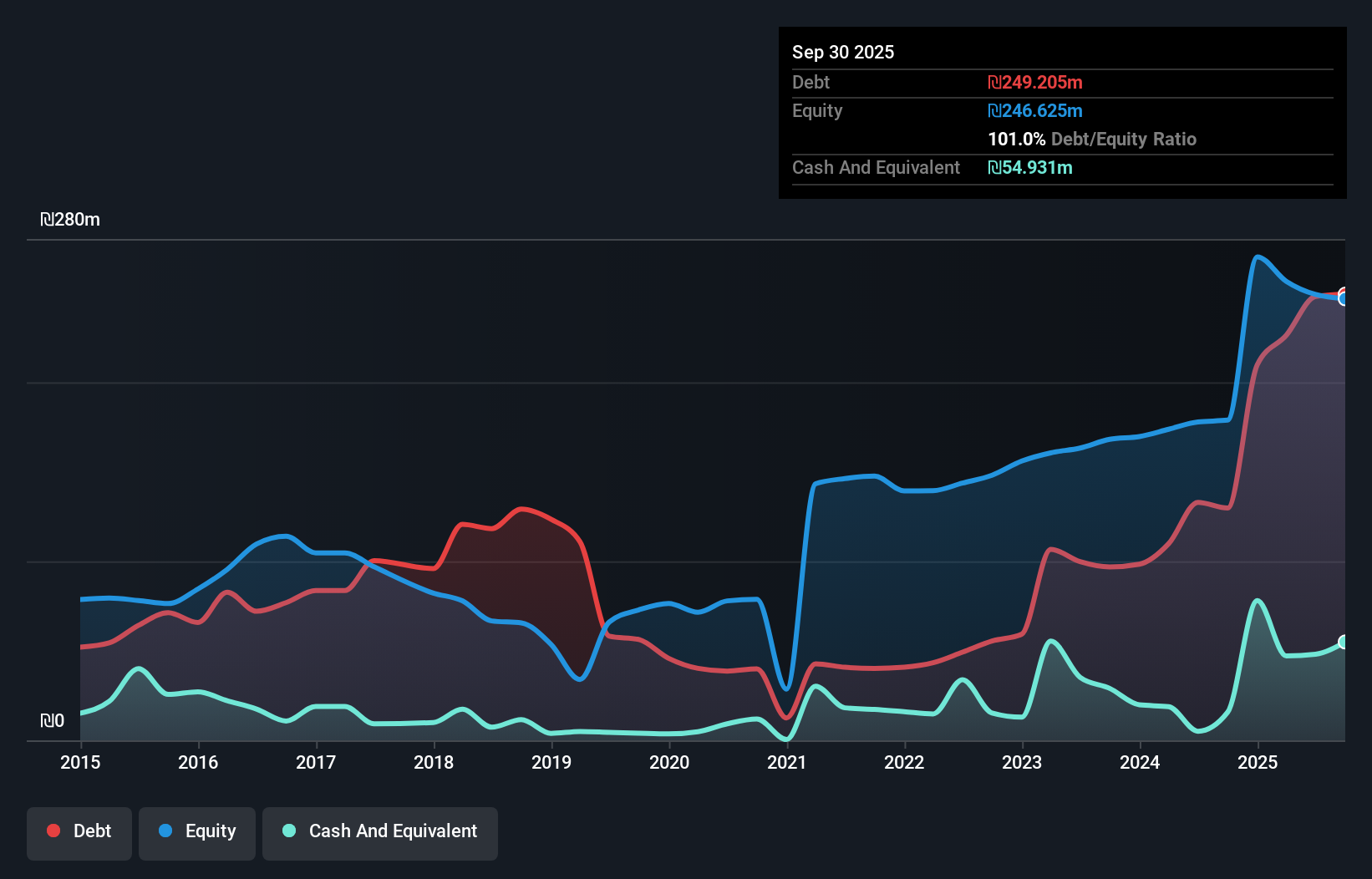This screenshot has width=1372, height=879.
Task: Click the red Debt legend dot icon
Action: (53, 831)
